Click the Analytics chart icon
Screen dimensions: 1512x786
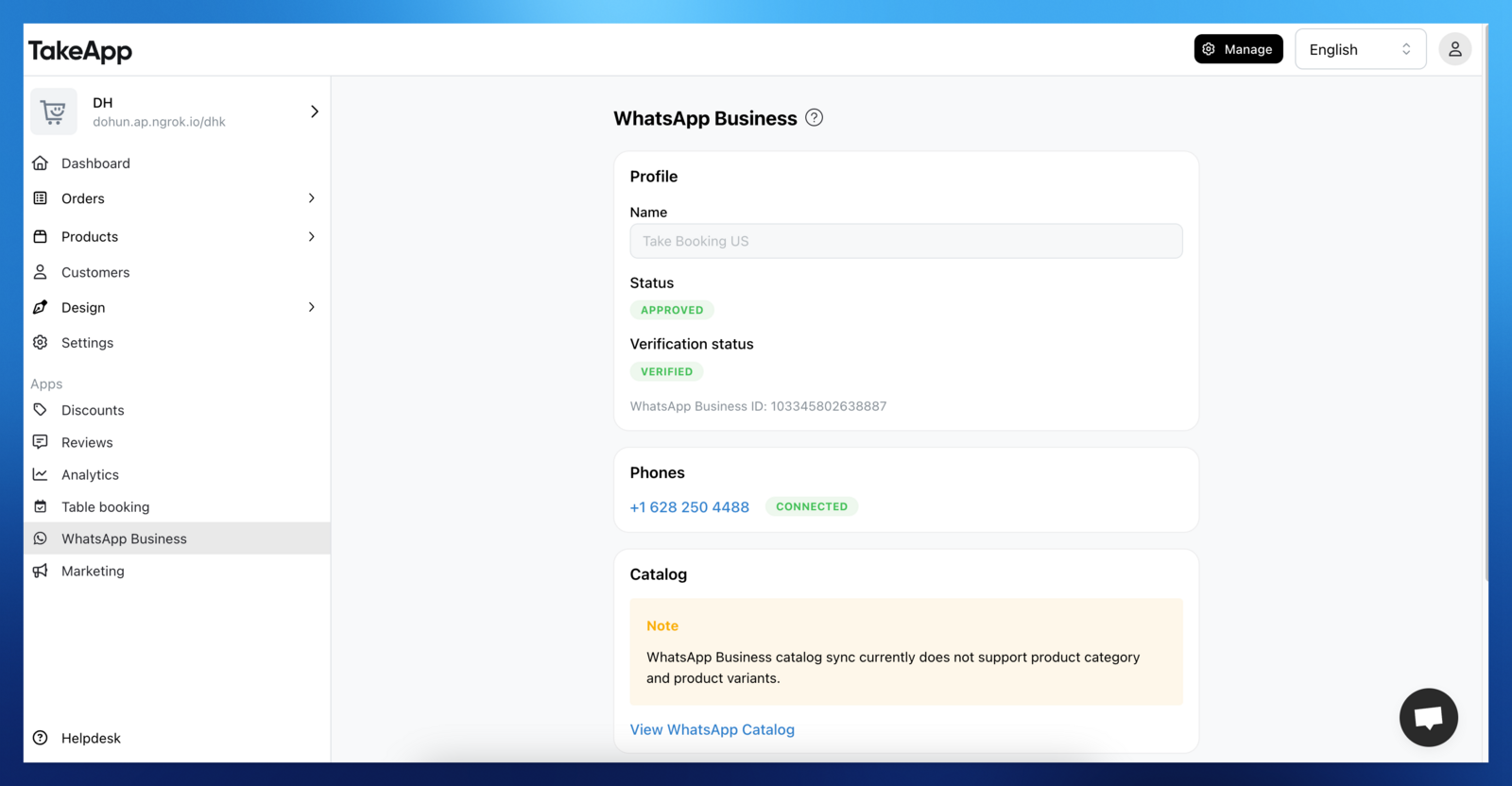tap(40, 474)
